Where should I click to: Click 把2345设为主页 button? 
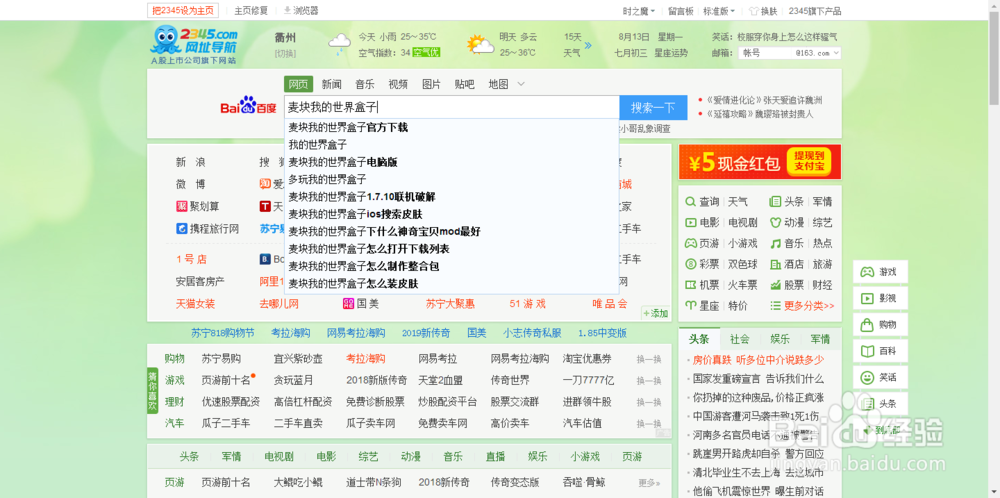[182, 10]
